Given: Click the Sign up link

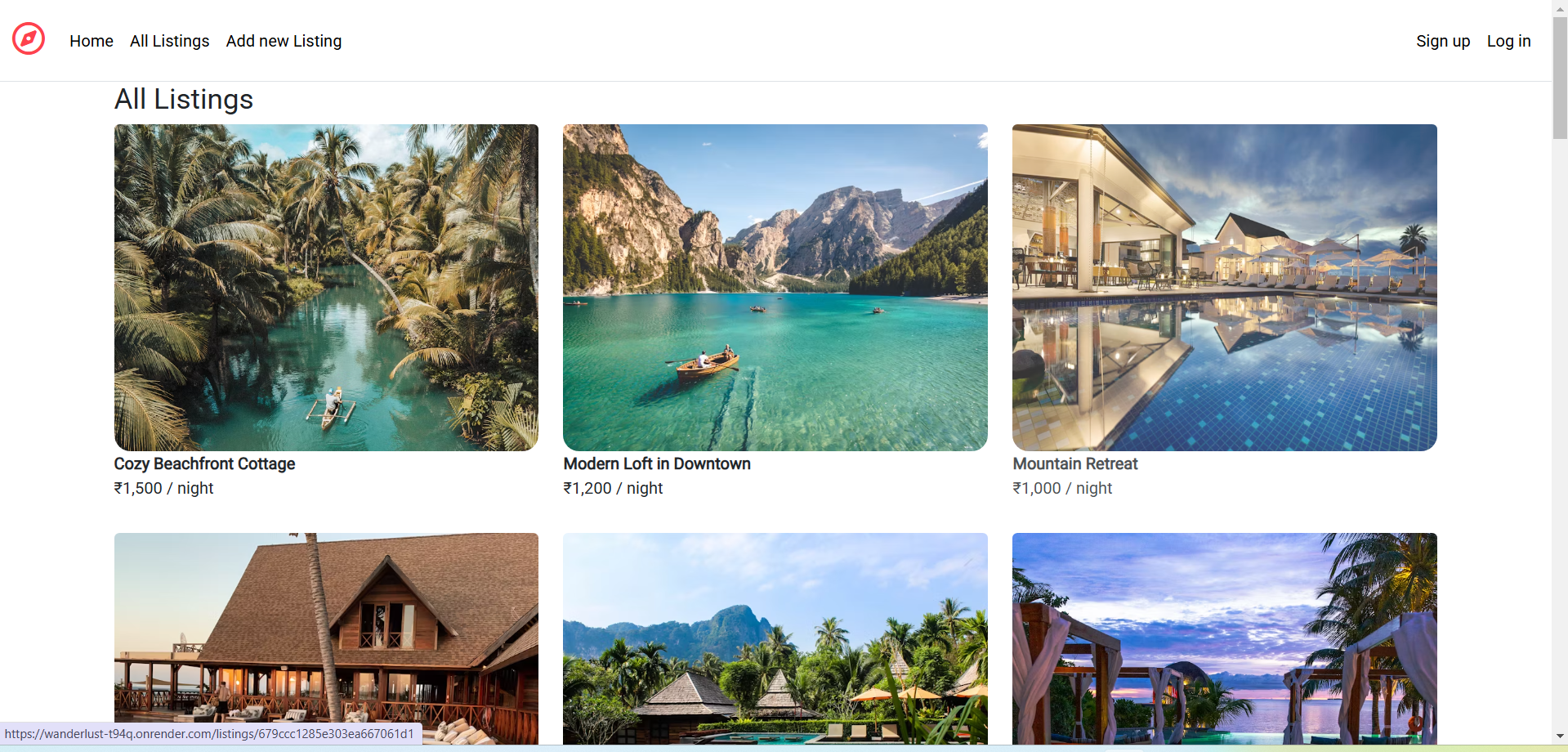Looking at the screenshot, I should tap(1443, 41).
